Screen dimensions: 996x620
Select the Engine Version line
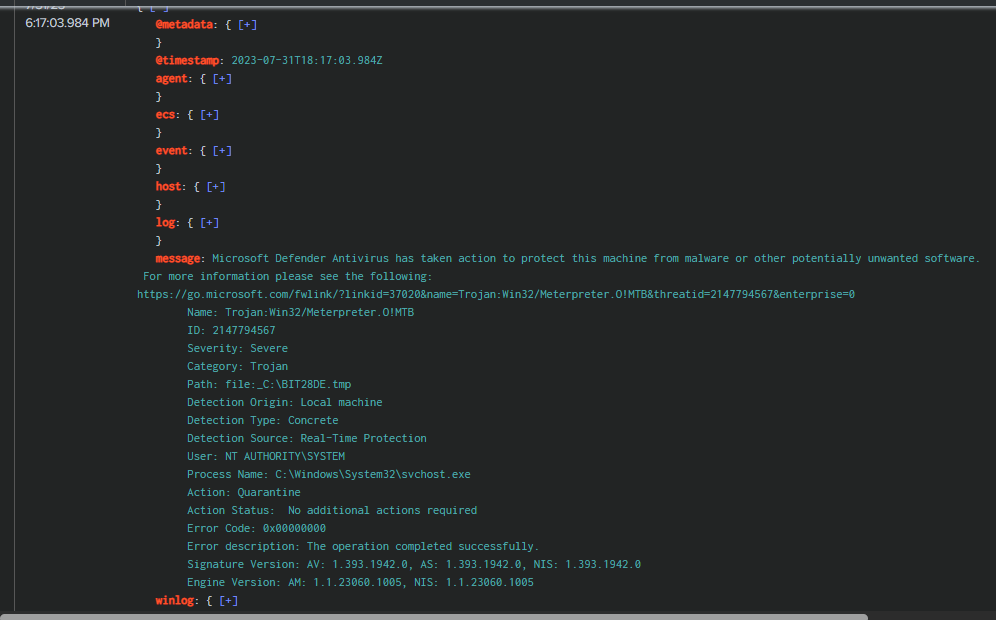coord(360,583)
